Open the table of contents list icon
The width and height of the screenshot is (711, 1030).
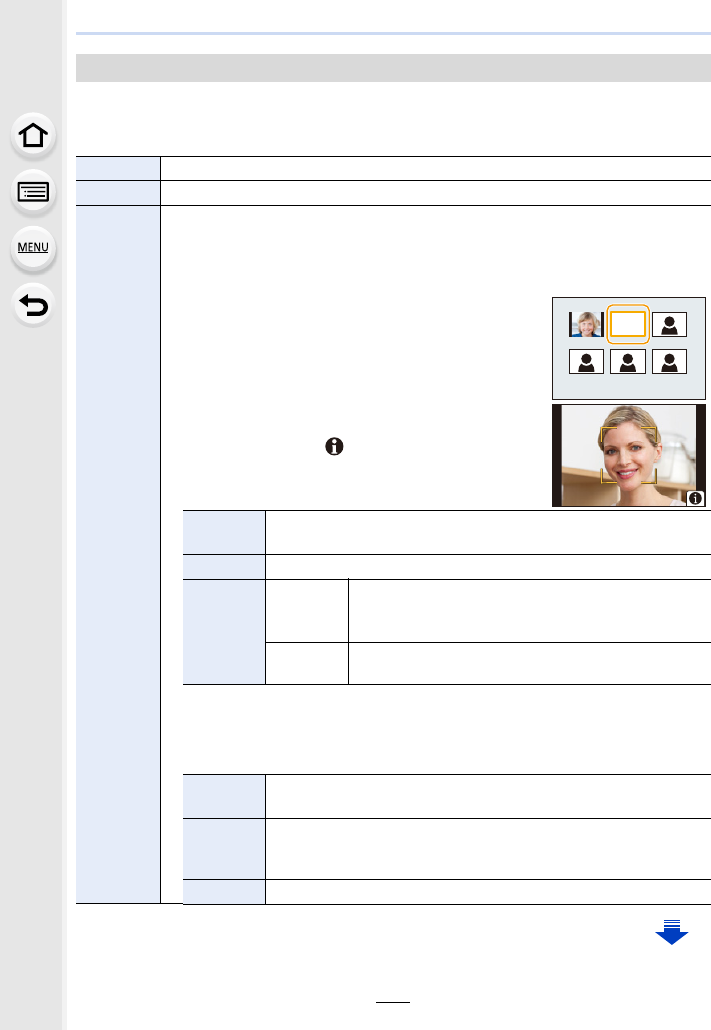(33, 192)
